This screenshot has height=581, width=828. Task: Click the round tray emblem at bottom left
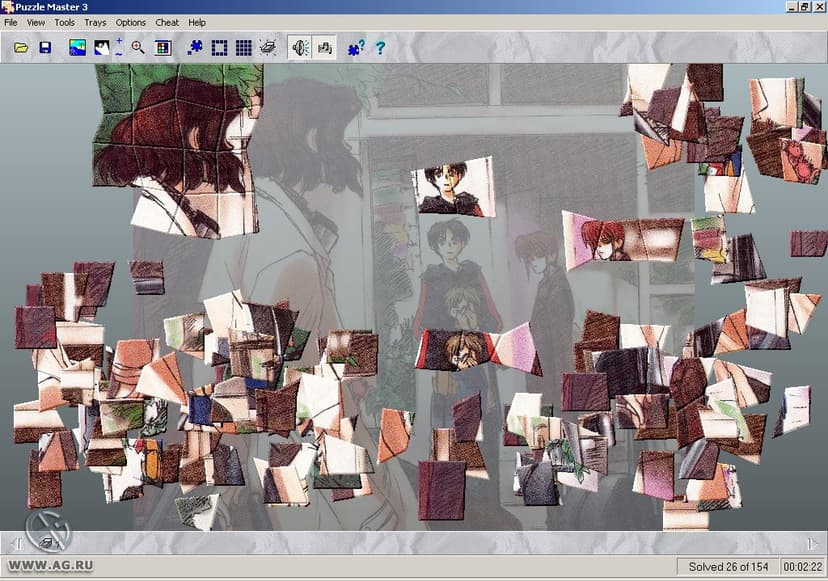pyautogui.click(x=48, y=530)
